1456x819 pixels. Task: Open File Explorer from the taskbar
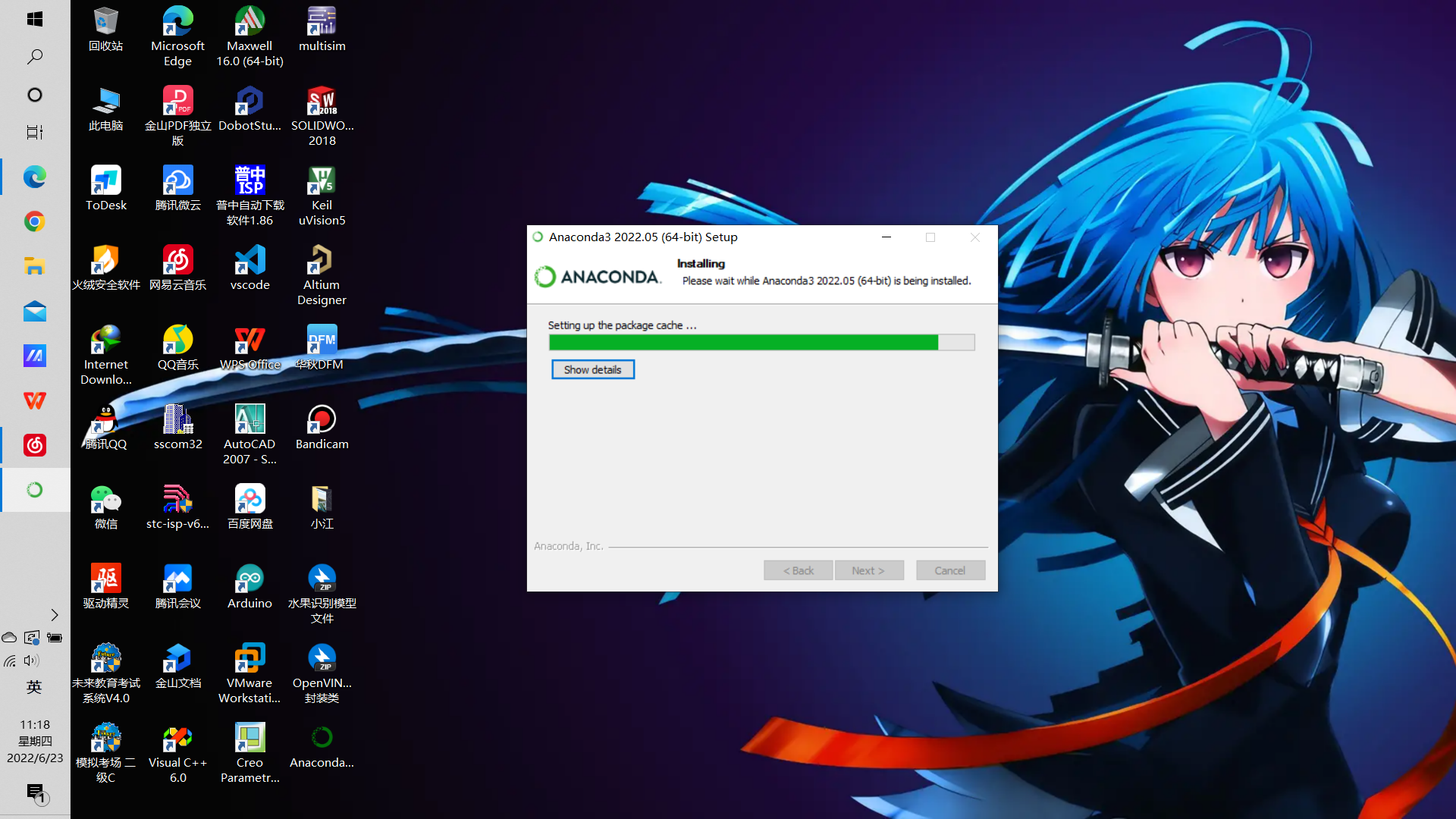(x=35, y=266)
